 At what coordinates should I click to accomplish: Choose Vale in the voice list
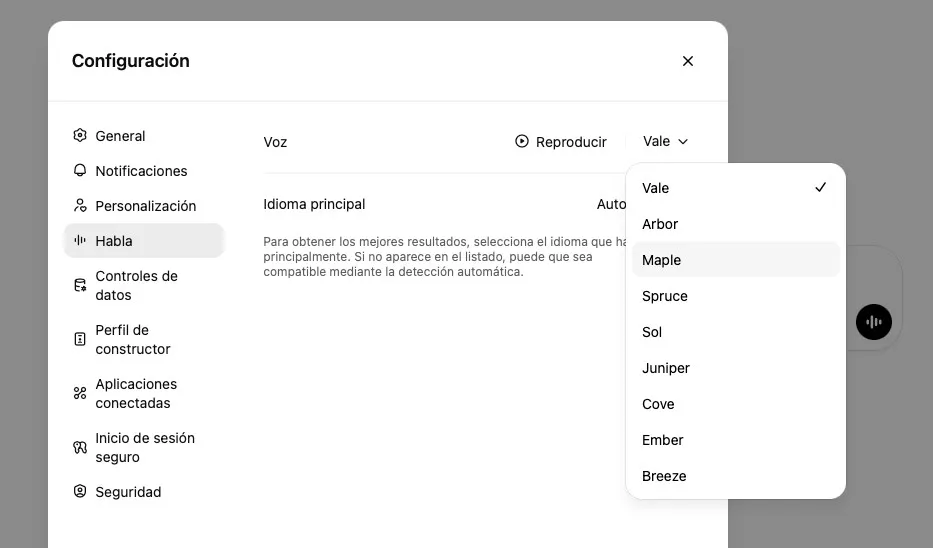[736, 188]
